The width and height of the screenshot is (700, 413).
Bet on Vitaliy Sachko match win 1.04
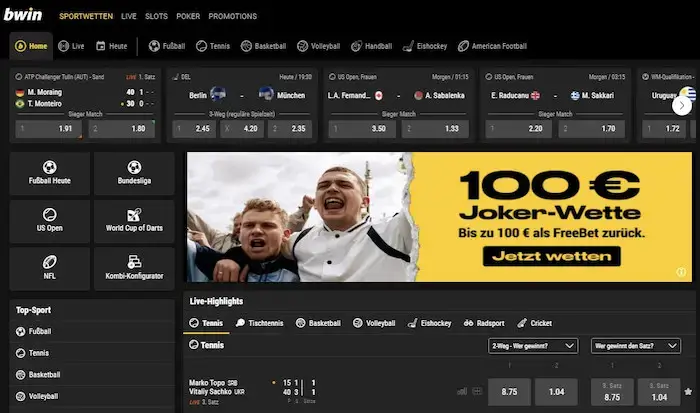point(556,392)
